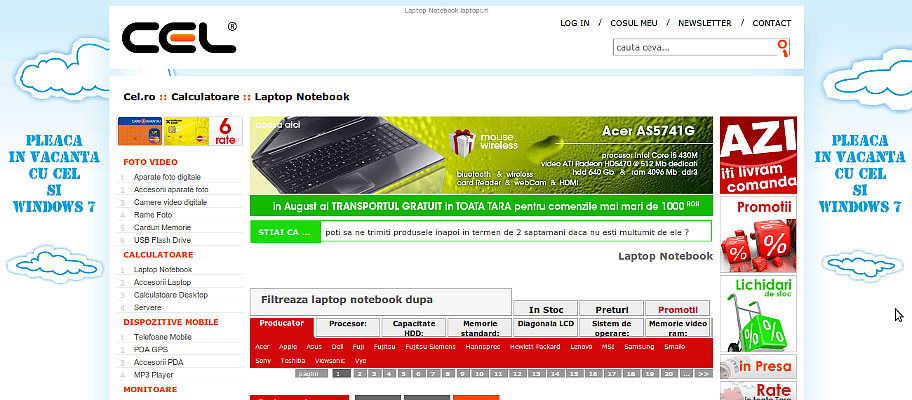Open the NEWSLETTER link
The image size is (912, 400).
coord(704,23)
